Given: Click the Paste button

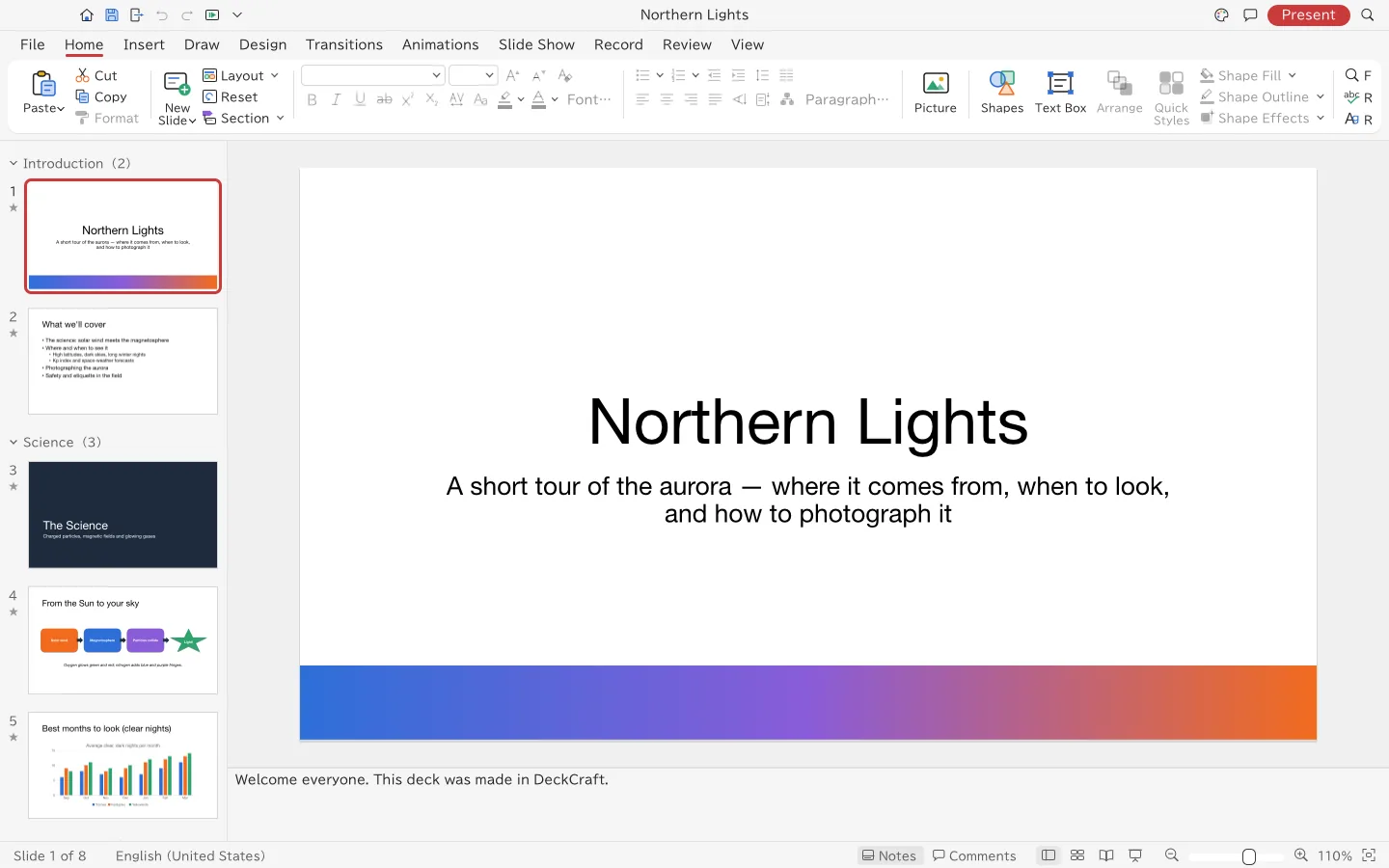Looking at the screenshot, I should (x=43, y=93).
